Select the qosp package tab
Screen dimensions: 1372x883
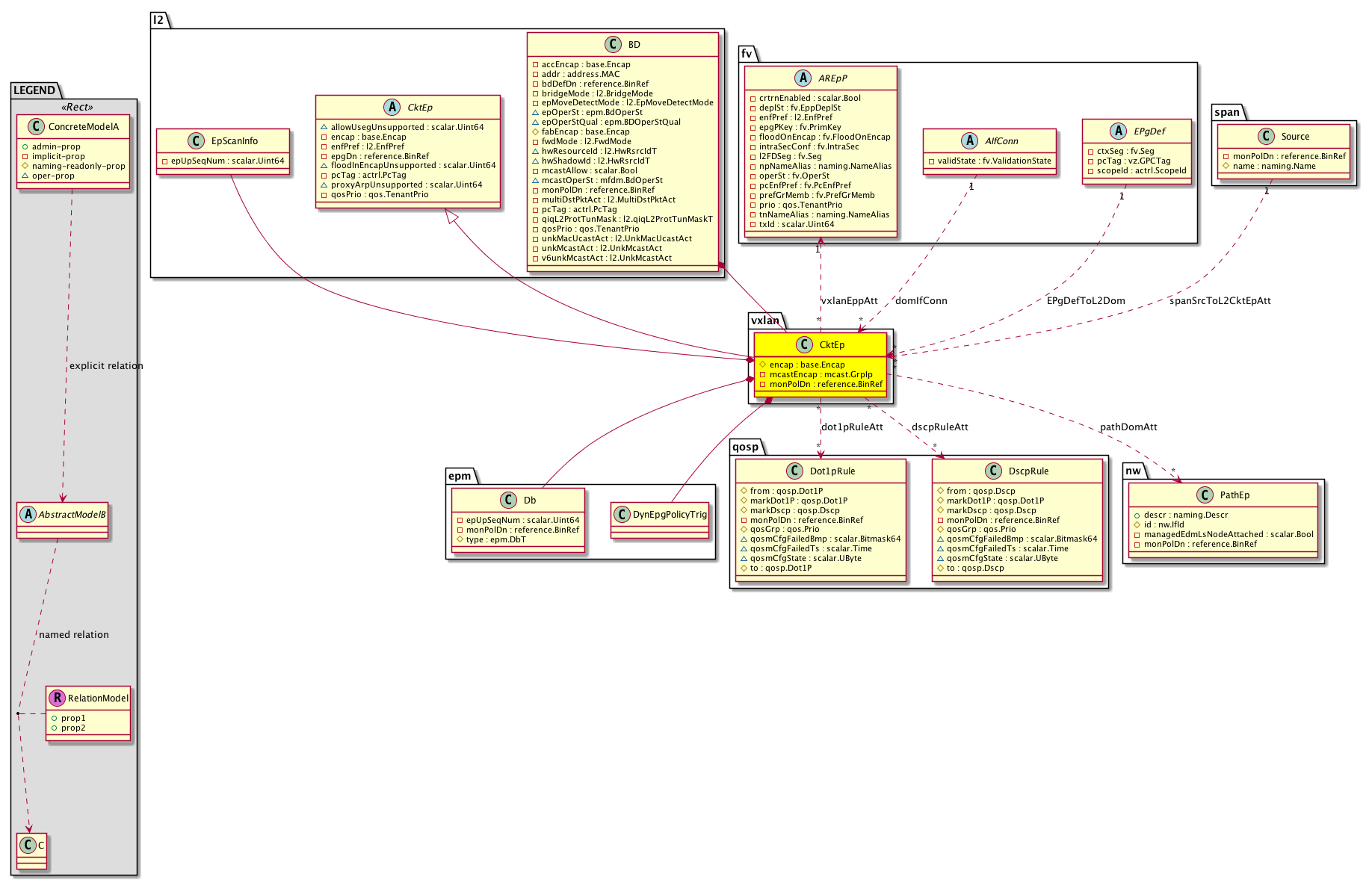pos(745,447)
